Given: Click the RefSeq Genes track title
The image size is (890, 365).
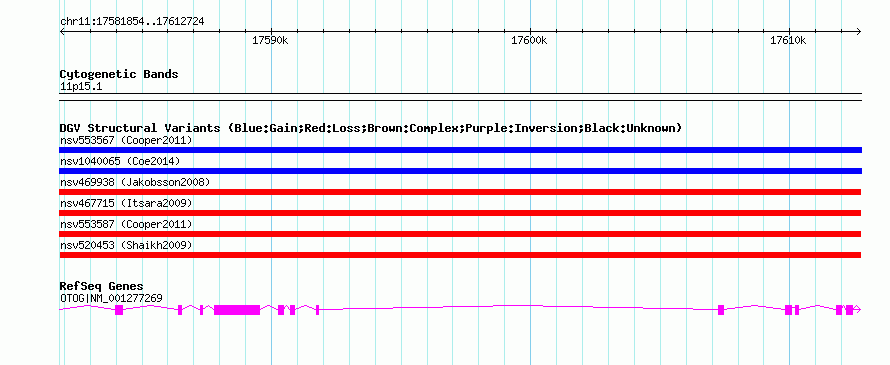Looking at the screenshot, I should coord(102,286).
